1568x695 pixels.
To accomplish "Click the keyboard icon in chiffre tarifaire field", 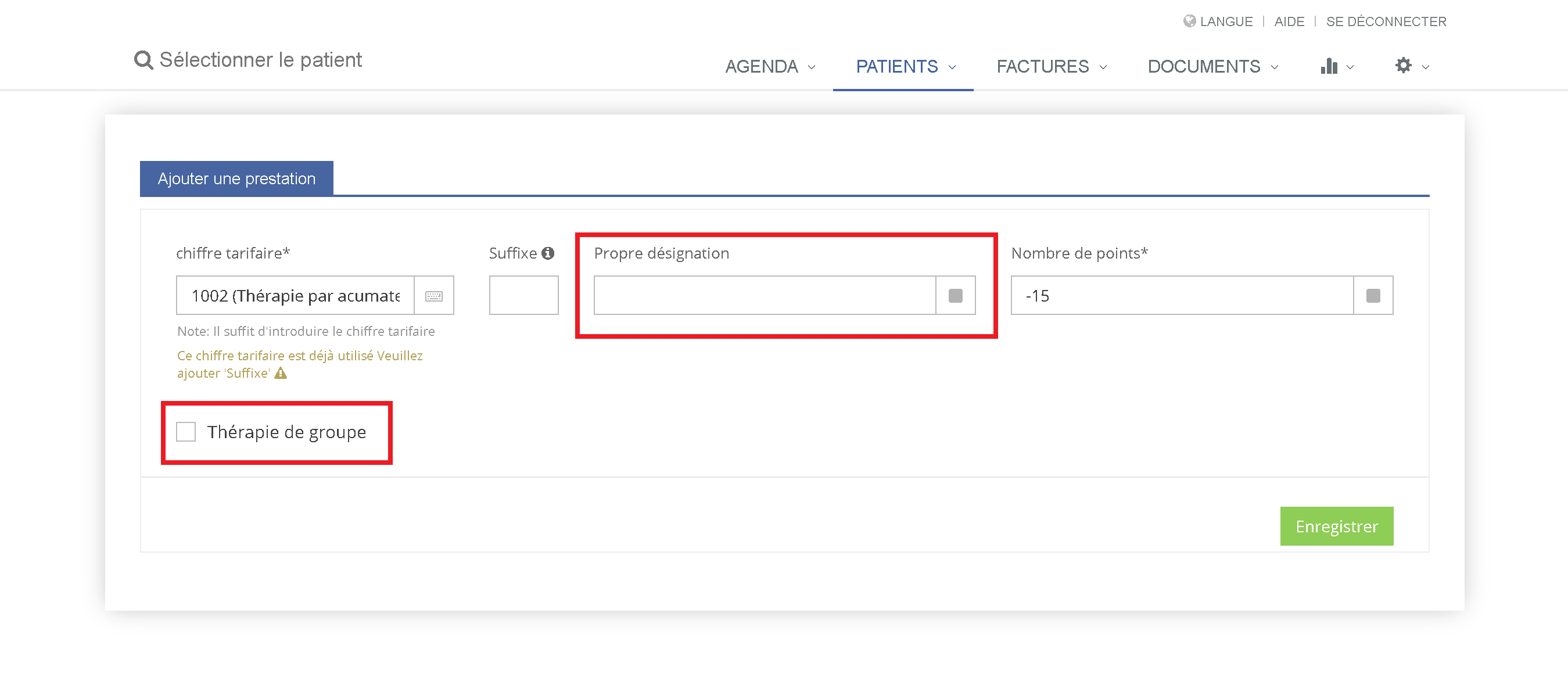I will coord(434,296).
